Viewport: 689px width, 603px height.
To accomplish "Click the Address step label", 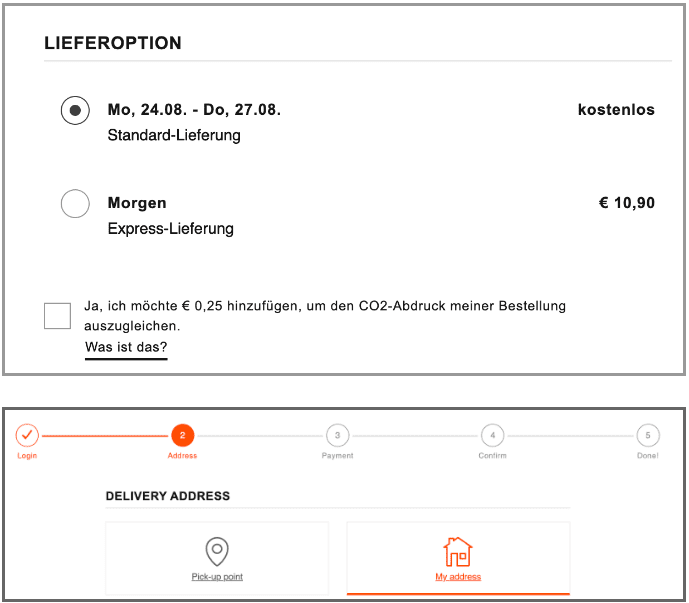I will click(x=182, y=456).
